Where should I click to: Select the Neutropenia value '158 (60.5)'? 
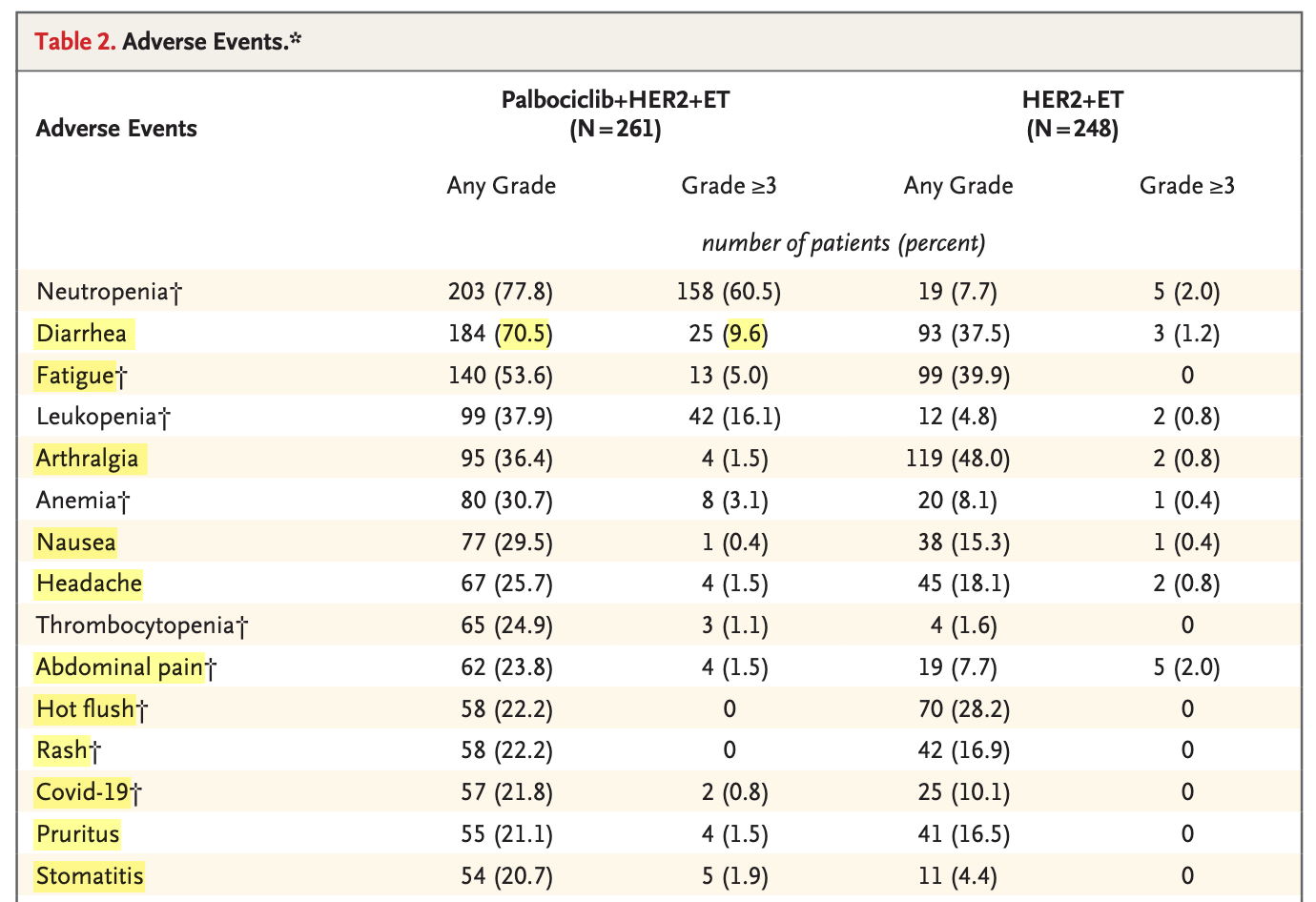click(729, 292)
